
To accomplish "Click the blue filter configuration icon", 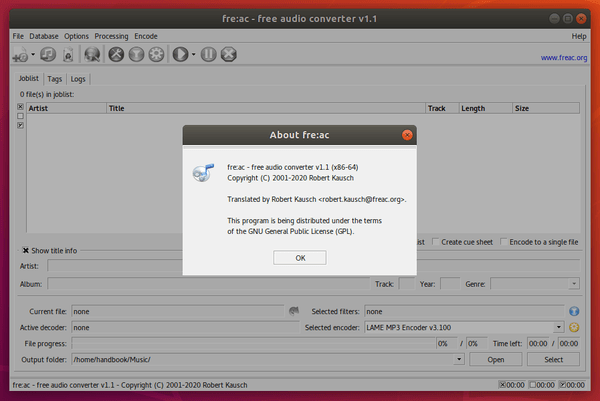I will point(574,311).
